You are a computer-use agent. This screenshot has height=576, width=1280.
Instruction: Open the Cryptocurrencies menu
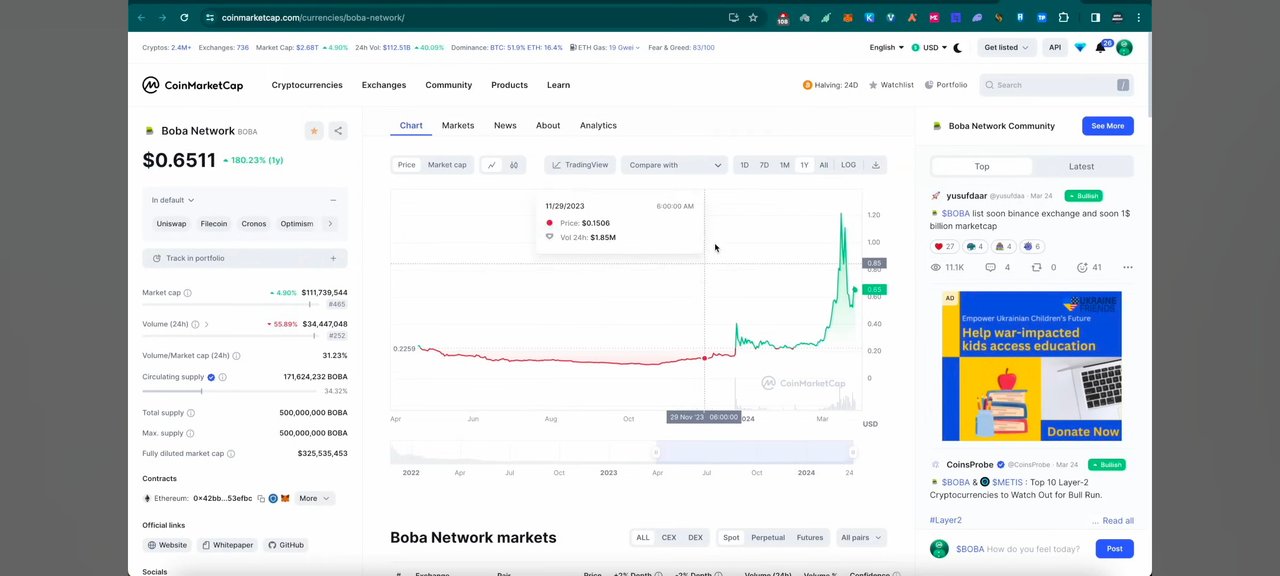tap(307, 85)
